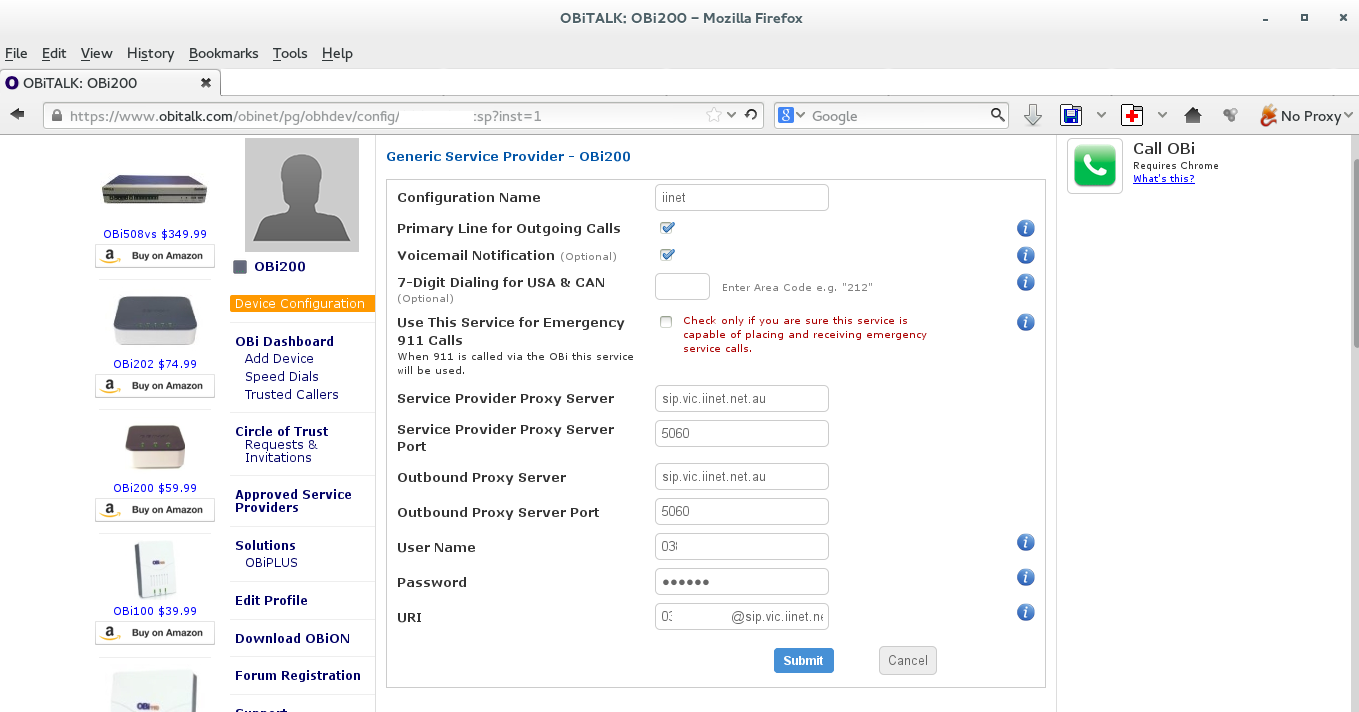
Task: Open info icon for Password
Action: pyautogui.click(x=1025, y=577)
